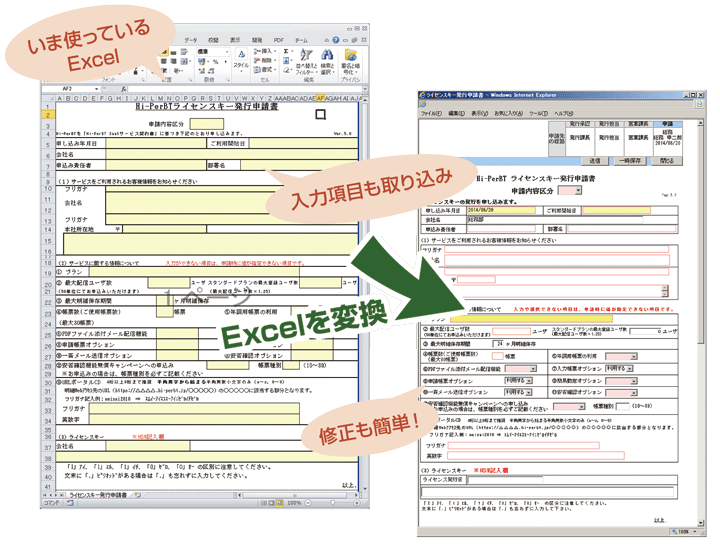Click the zoom in plus icon in Excel

point(356,503)
